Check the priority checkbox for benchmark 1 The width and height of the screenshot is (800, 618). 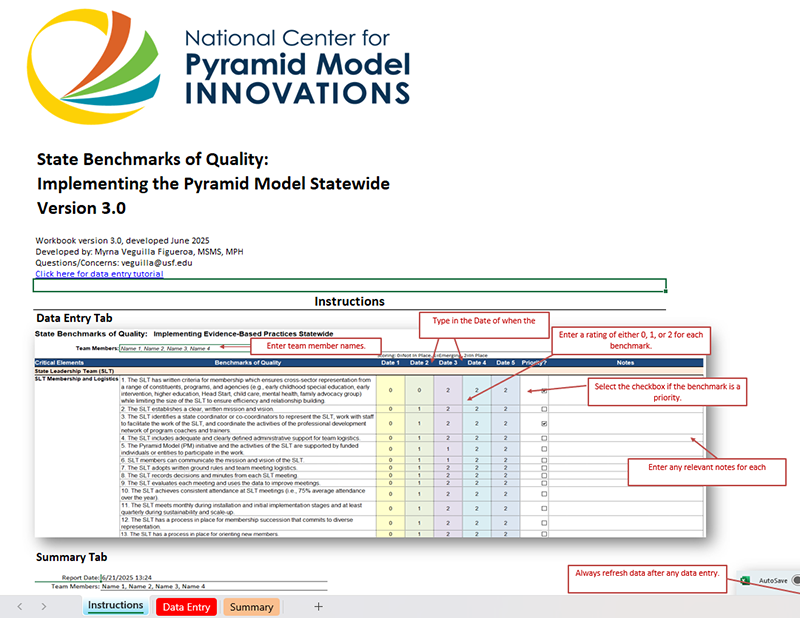coord(543,391)
